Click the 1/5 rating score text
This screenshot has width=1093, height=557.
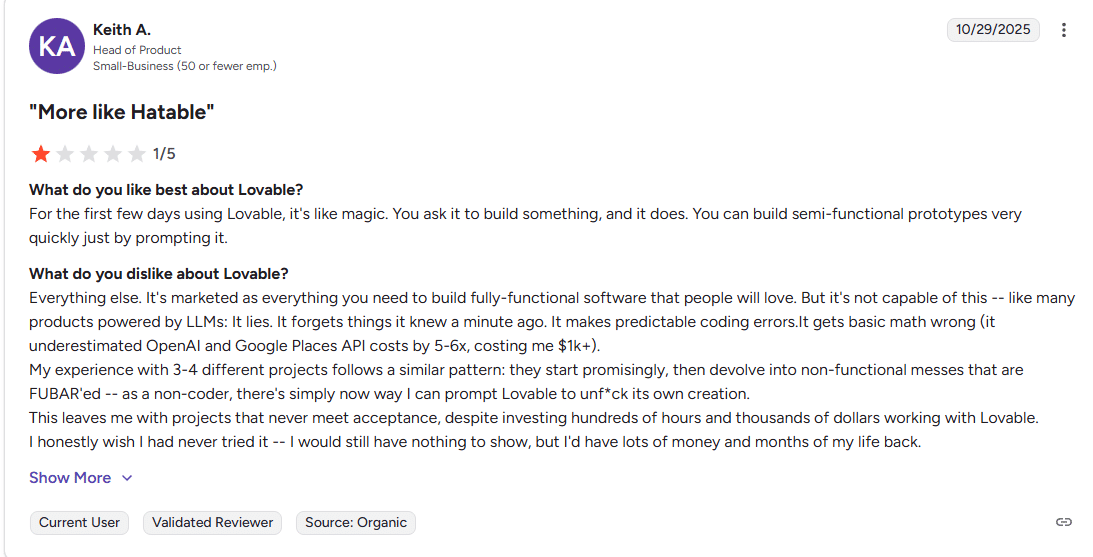[x=164, y=154]
